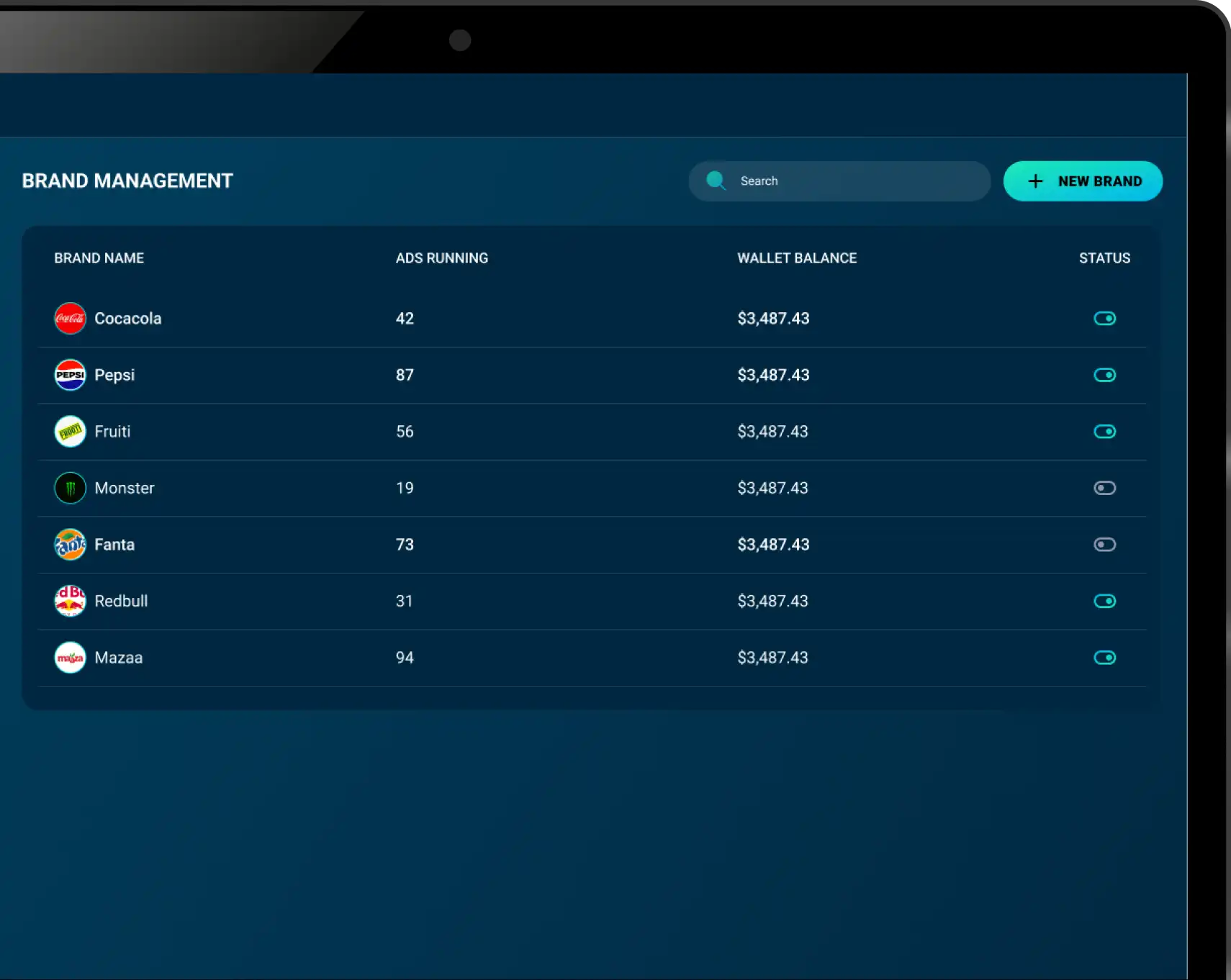The width and height of the screenshot is (1231, 980).
Task: Turn off Pepsi status switch
Action: 1104,375
